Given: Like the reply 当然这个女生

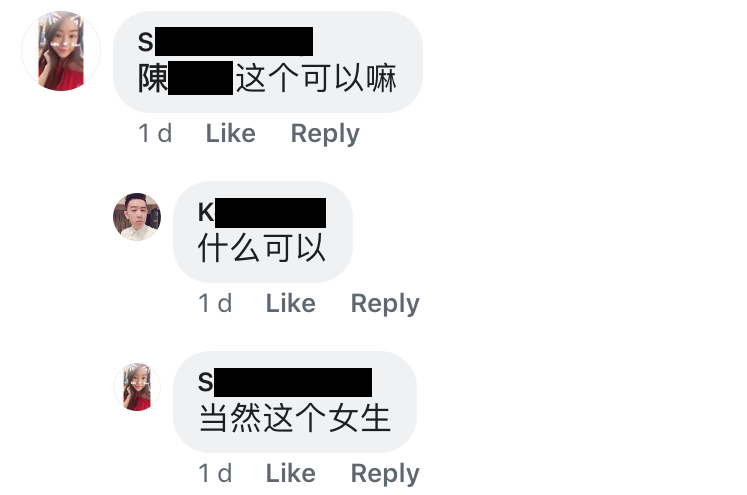Looking at the screenshot, I should (x=291, y=473).
